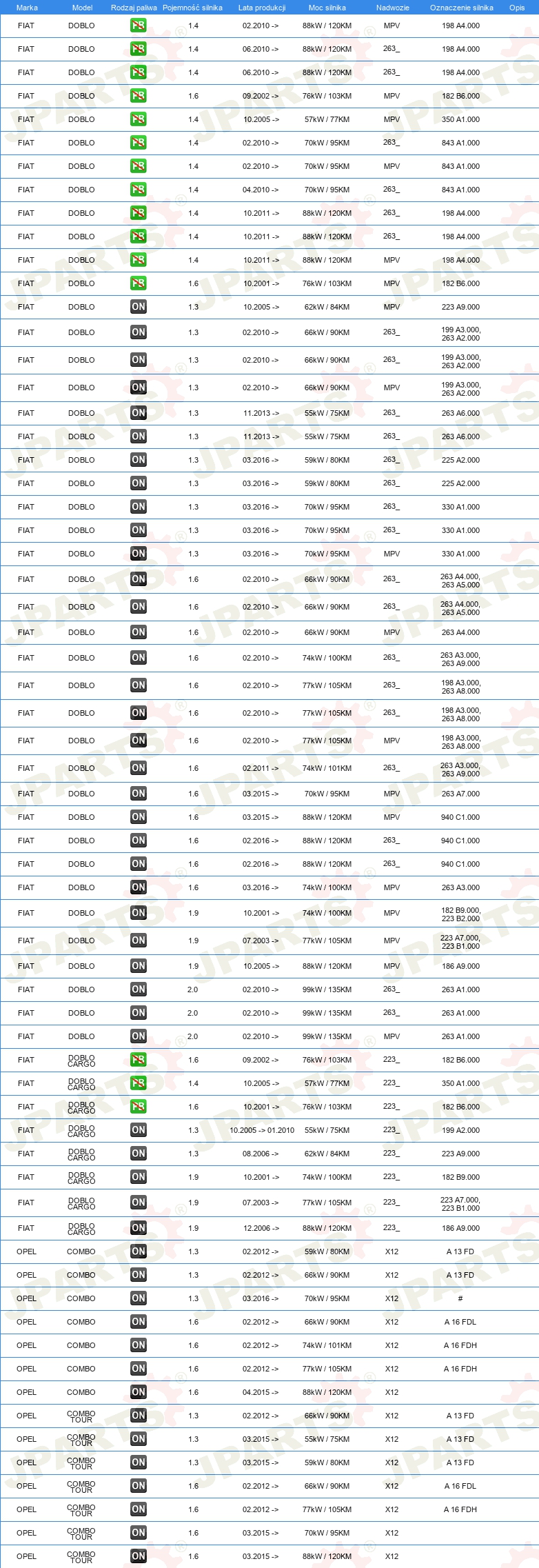Select the '04.2015 ->' production date cell

pyautogui.click(x=261, y=1392)
